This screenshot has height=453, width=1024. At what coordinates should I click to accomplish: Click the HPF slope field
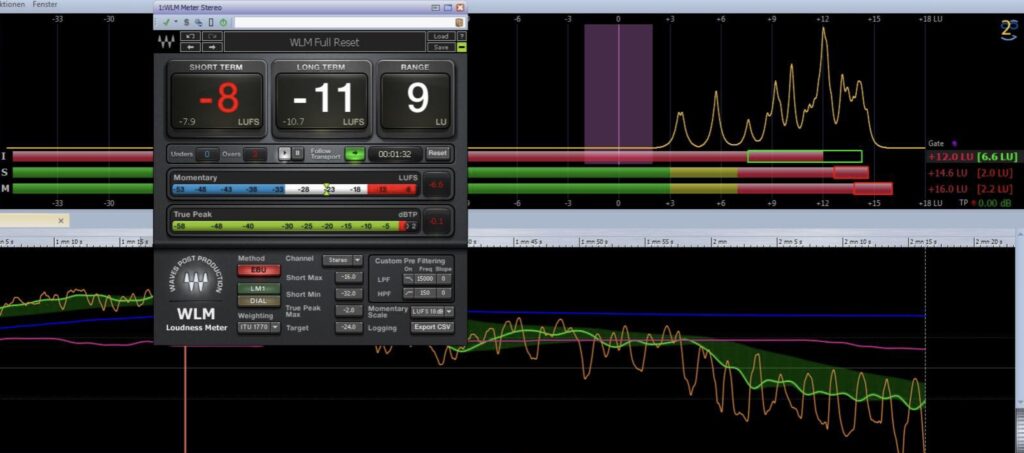pyautogui.click(x=443, y=294)
